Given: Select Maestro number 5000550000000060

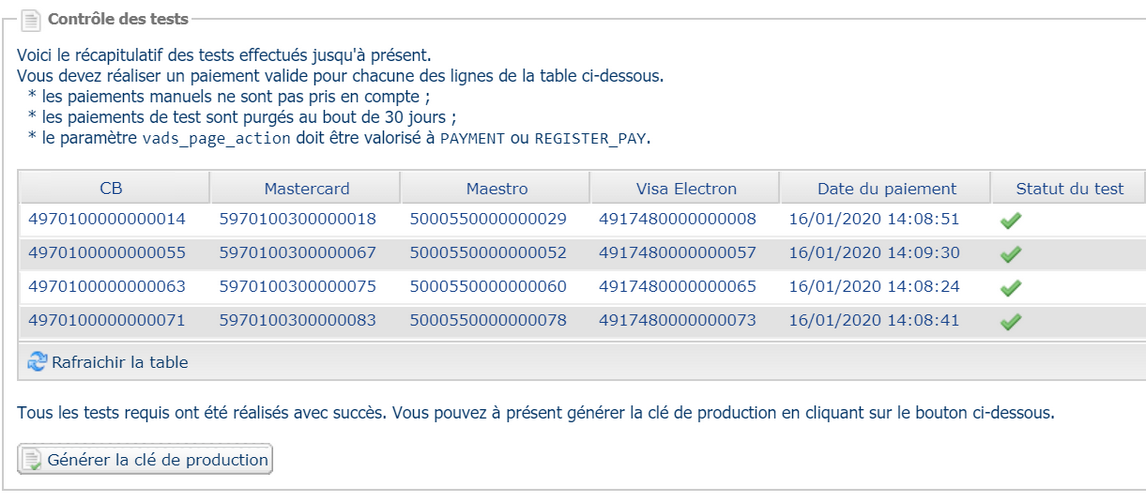Looking at the screenshot, I should pyautogui.click(x=488, y=287).
